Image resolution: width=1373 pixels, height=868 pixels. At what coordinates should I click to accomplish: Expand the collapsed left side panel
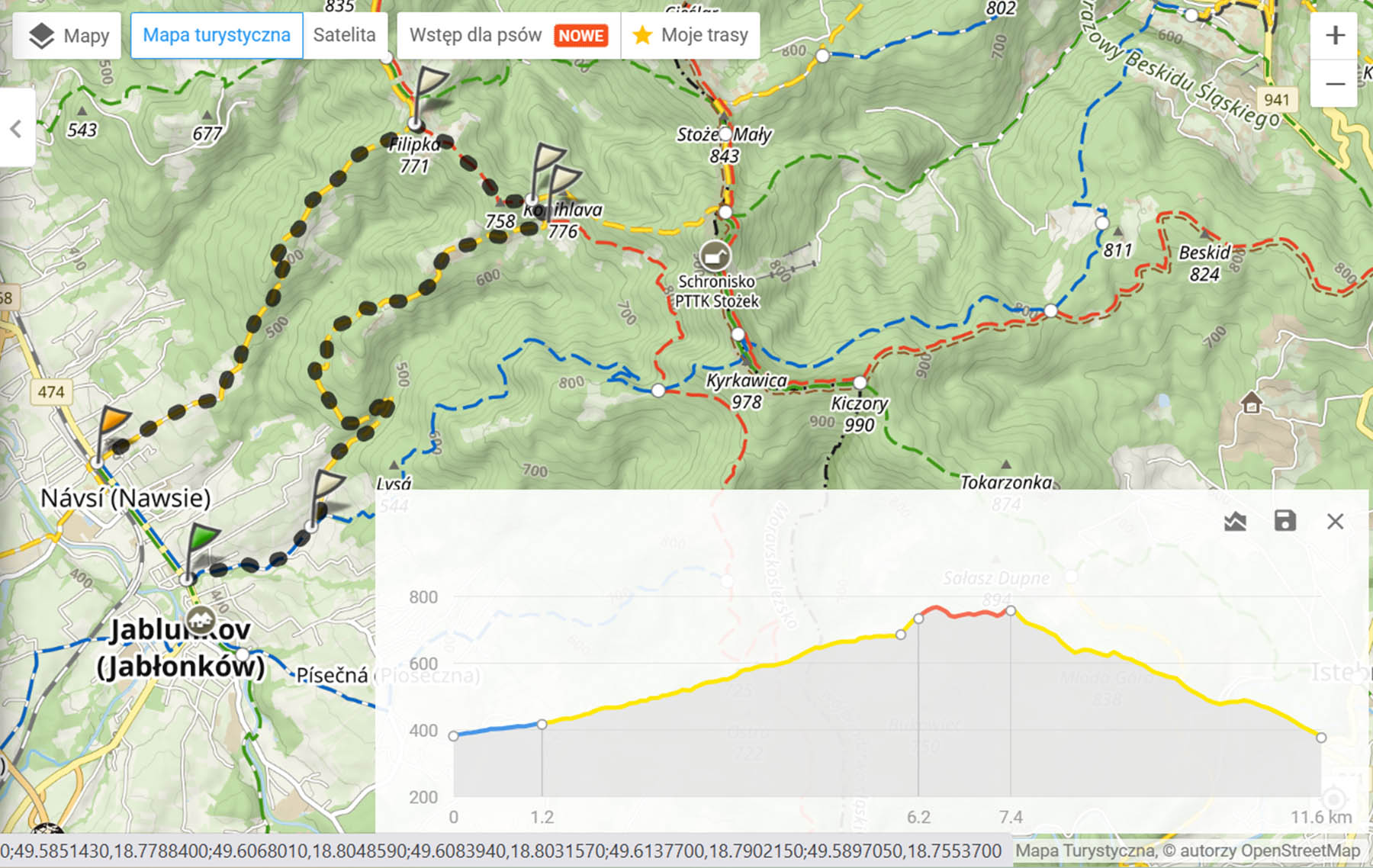pos(16,128)
